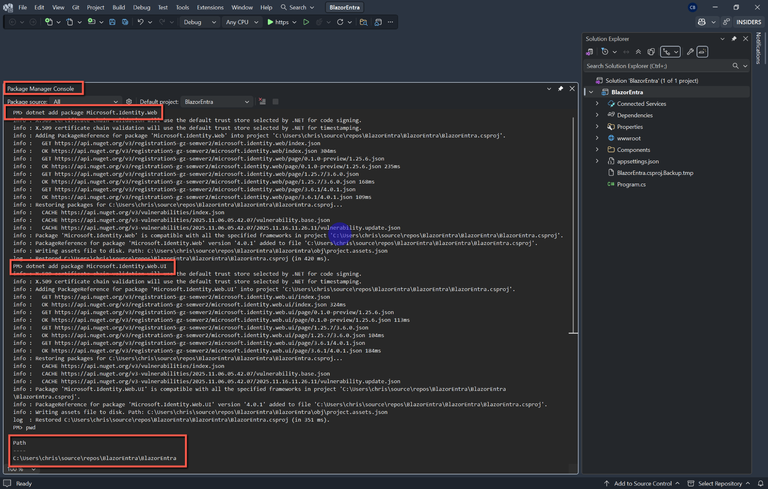Open Solution Explorer properties wrench icon
768x489 pixels.
(690, 52)
